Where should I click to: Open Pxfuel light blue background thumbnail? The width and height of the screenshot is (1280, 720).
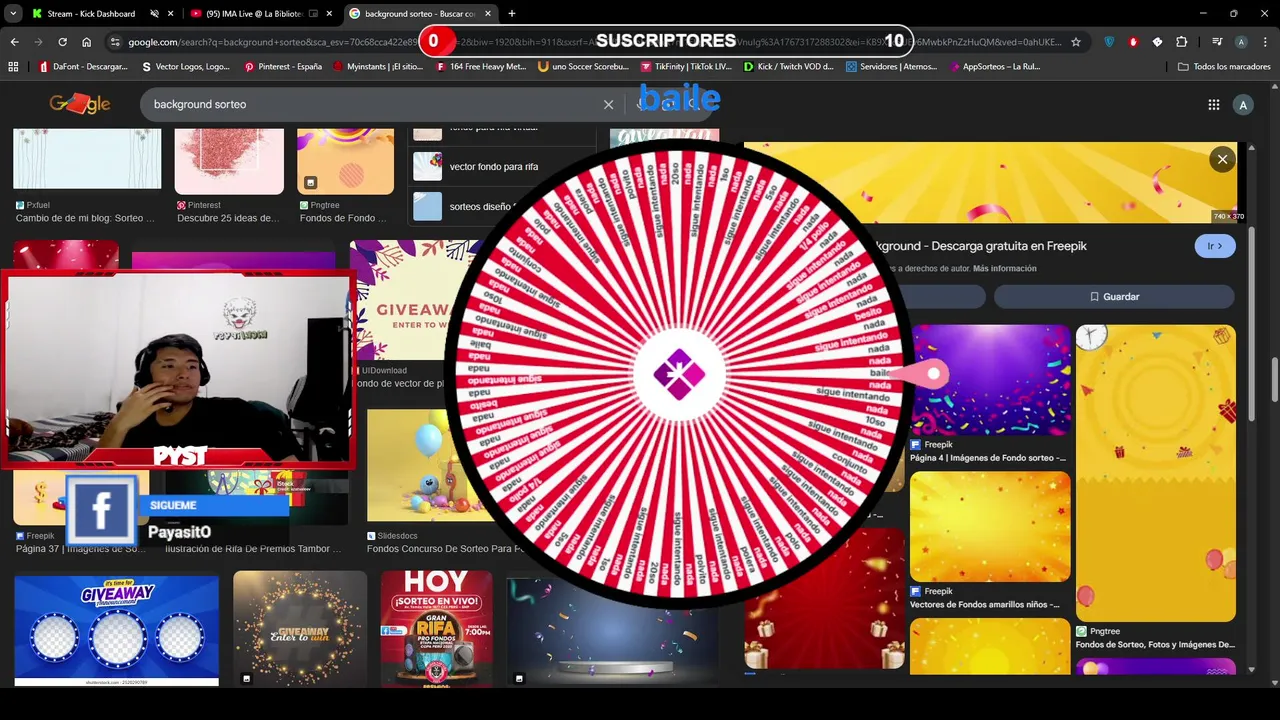[x=87, y=158]
